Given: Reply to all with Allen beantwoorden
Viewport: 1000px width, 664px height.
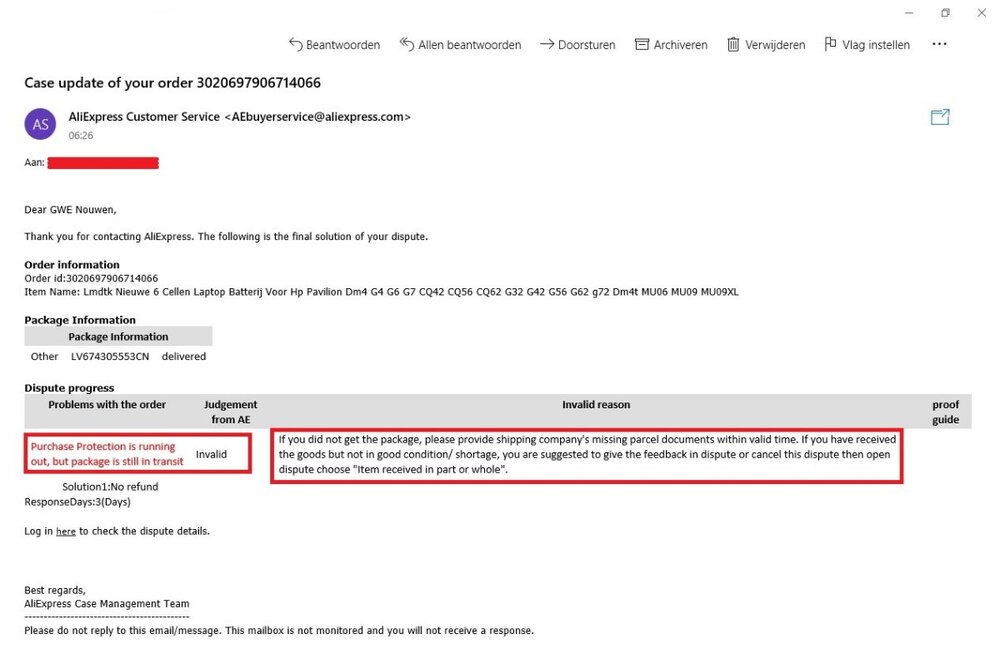Looking at the screenshot, I should (x=460, y=45).
